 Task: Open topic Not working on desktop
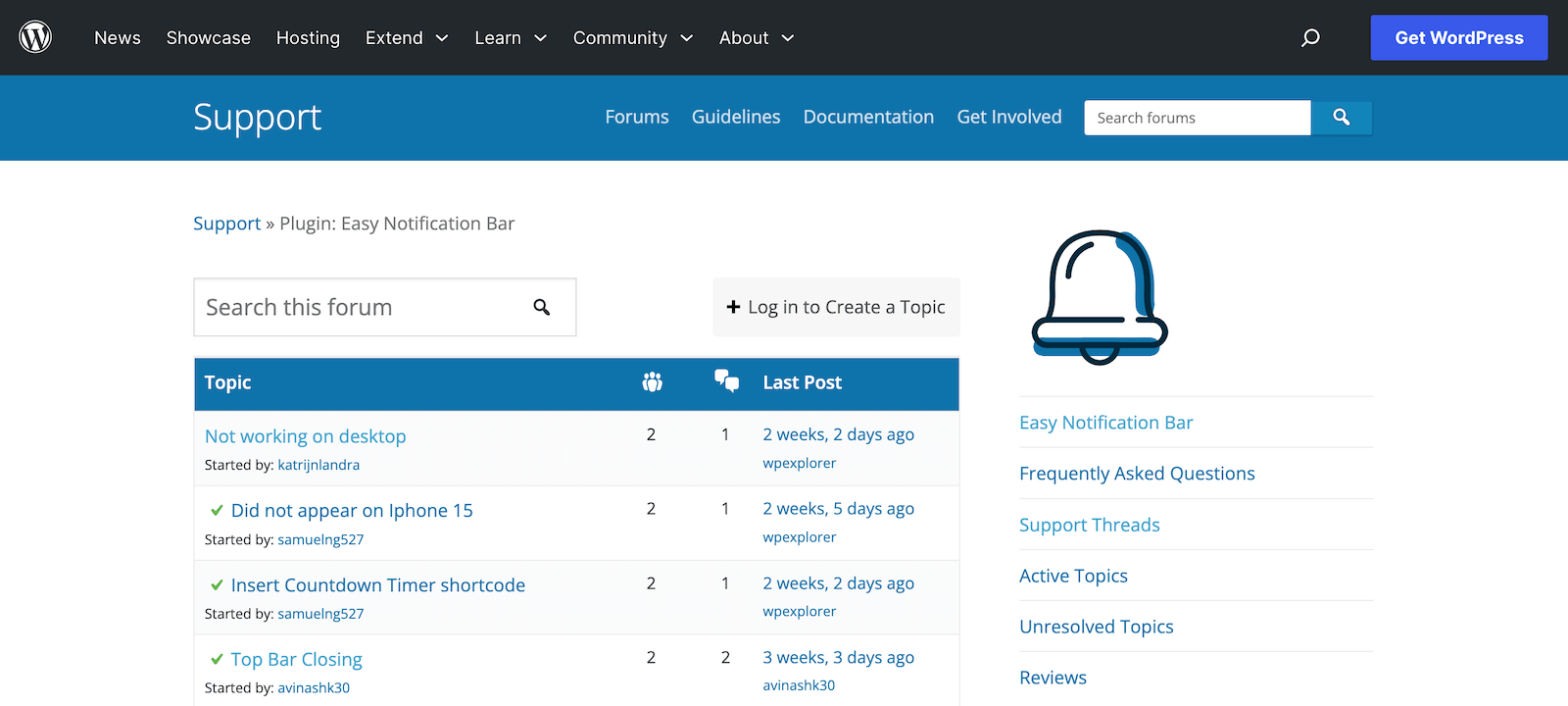tap(305, 436)
